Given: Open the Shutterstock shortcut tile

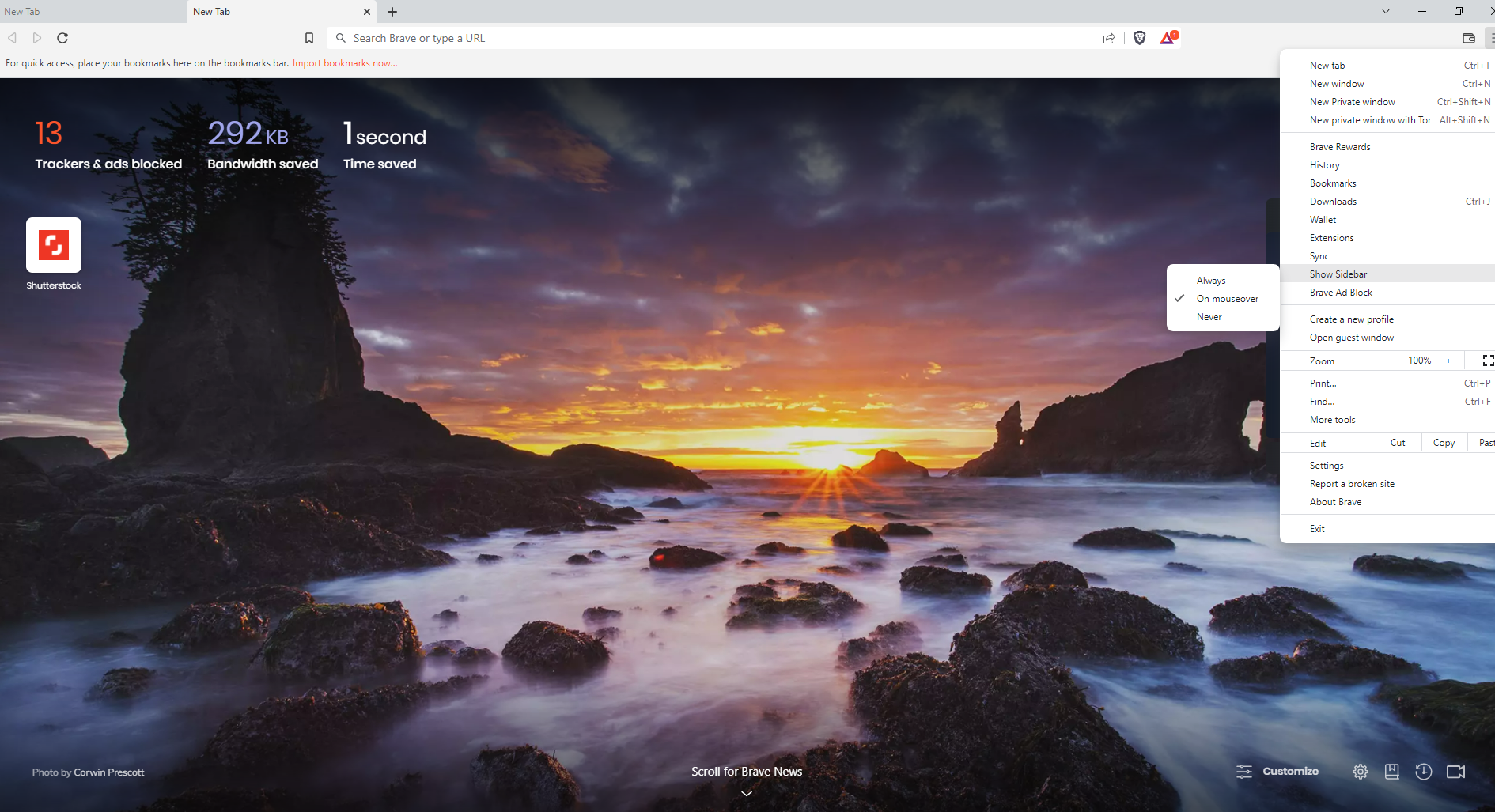Looking at the screenshot, I should [x=53, y=245].
